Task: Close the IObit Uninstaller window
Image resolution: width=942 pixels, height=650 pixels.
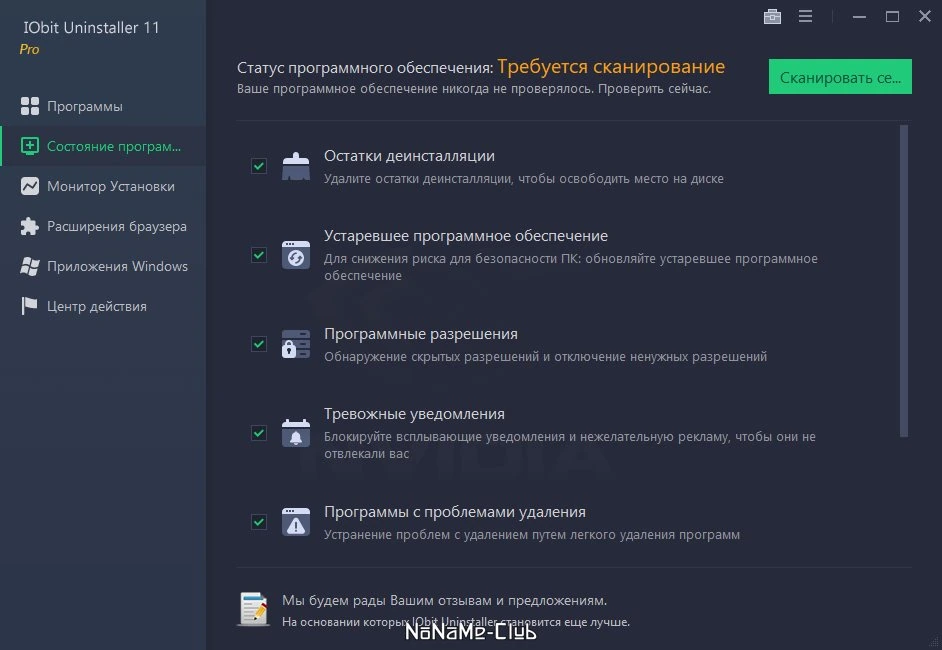Action: tap(925, 16)
